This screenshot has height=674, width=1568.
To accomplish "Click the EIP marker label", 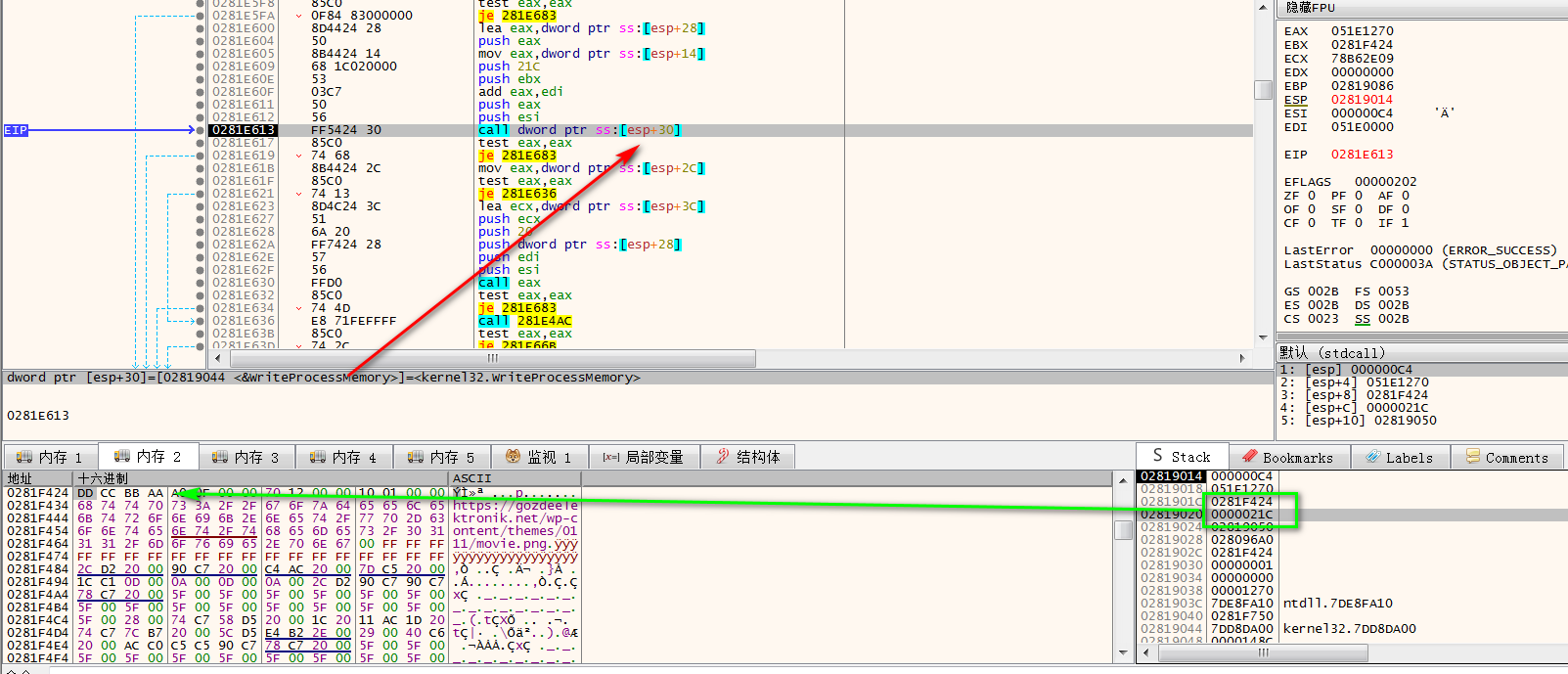I will coord(16,130).
